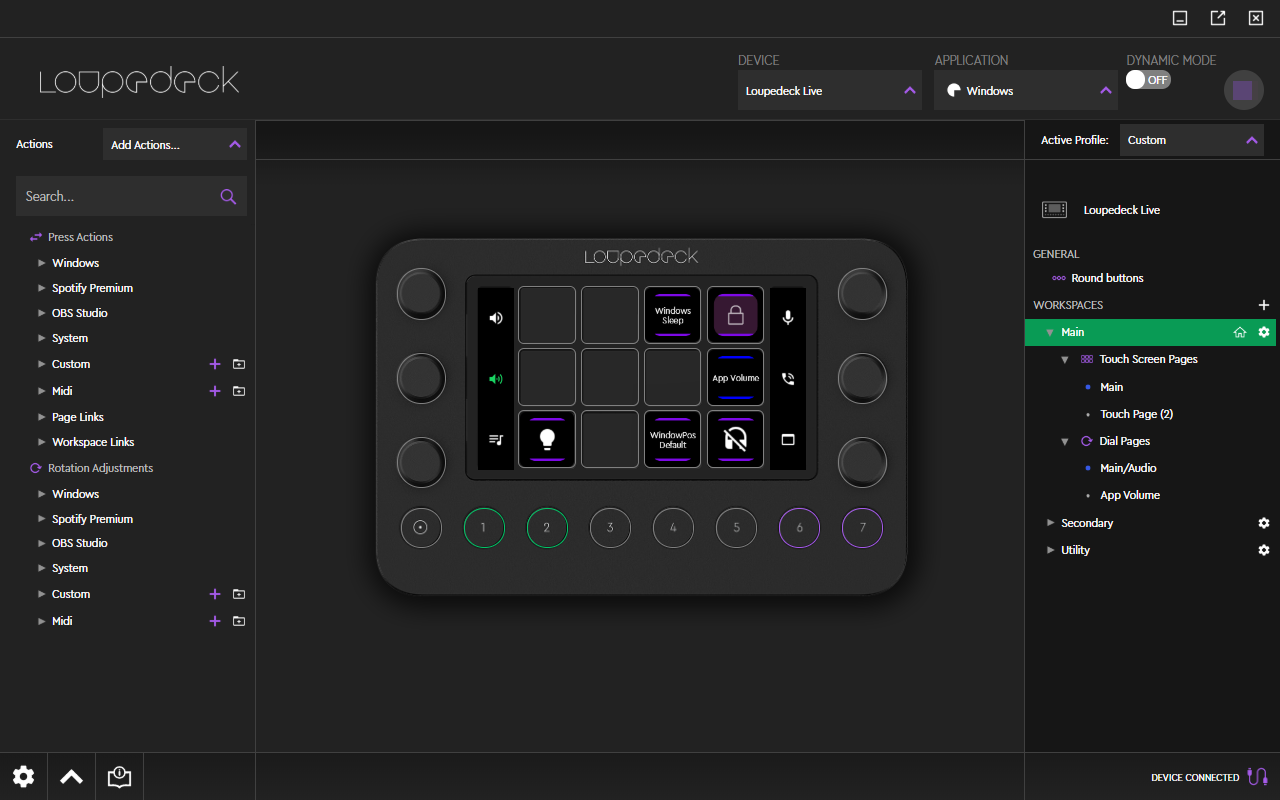Select App Volume dial page
1280x800 pixels.
(x=1130, y=495)
